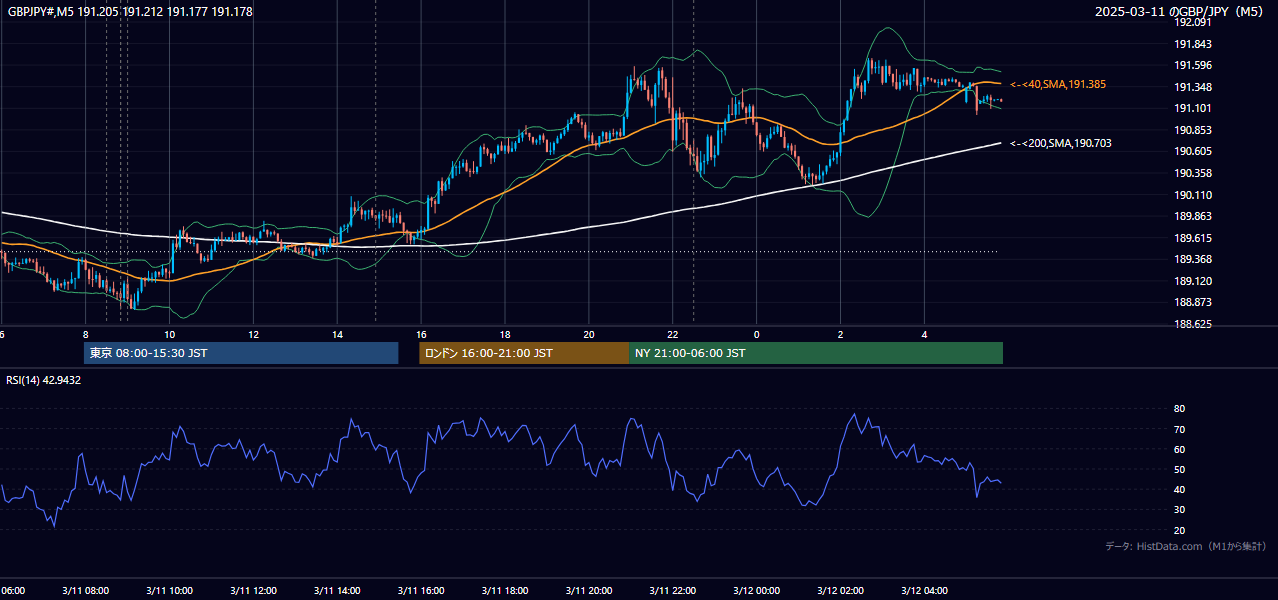Click price axis value 188.873
Screen dimensions: 1278x600
coord(1193,302)
